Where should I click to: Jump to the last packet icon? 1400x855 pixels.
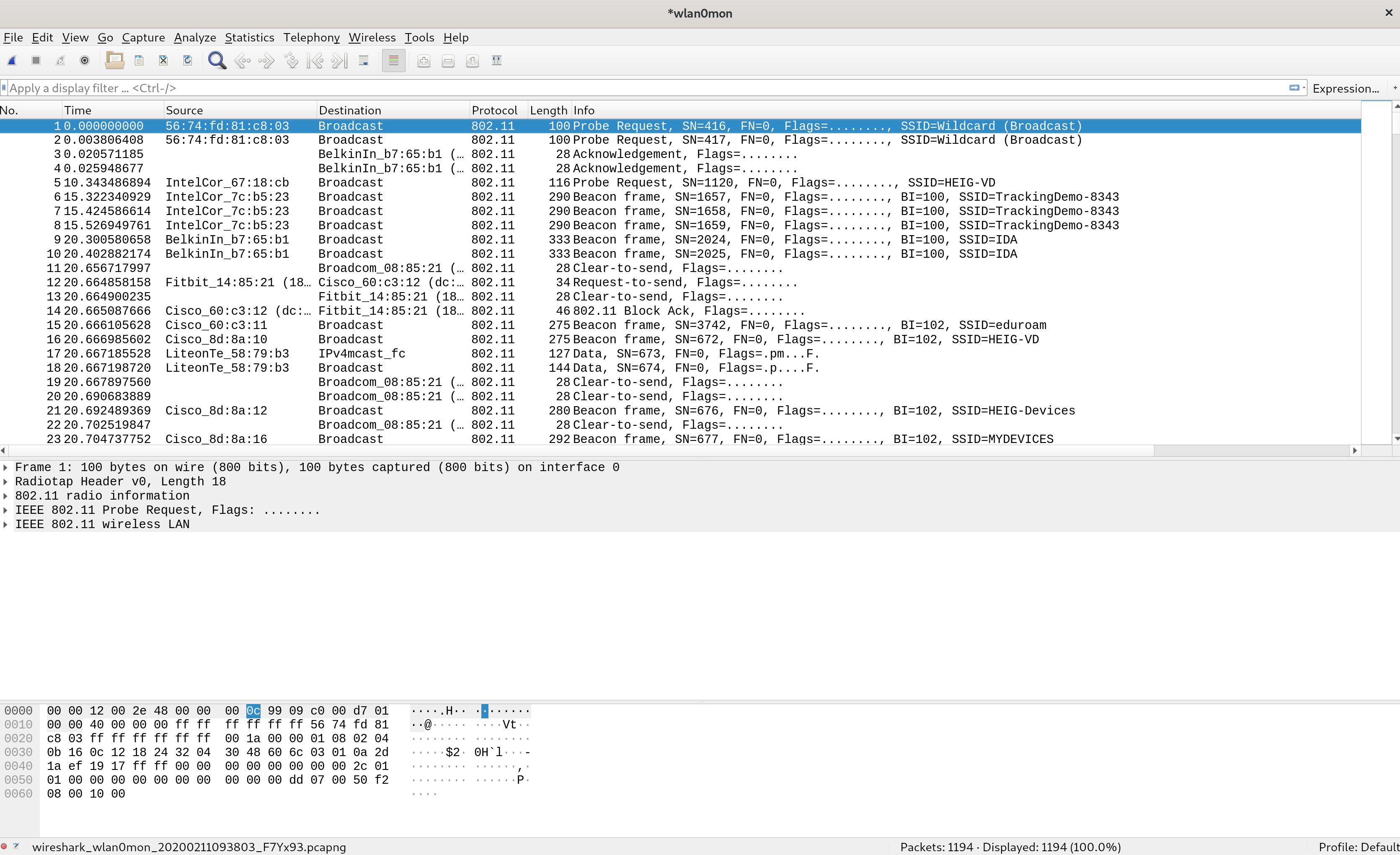(x=340, y=61)
